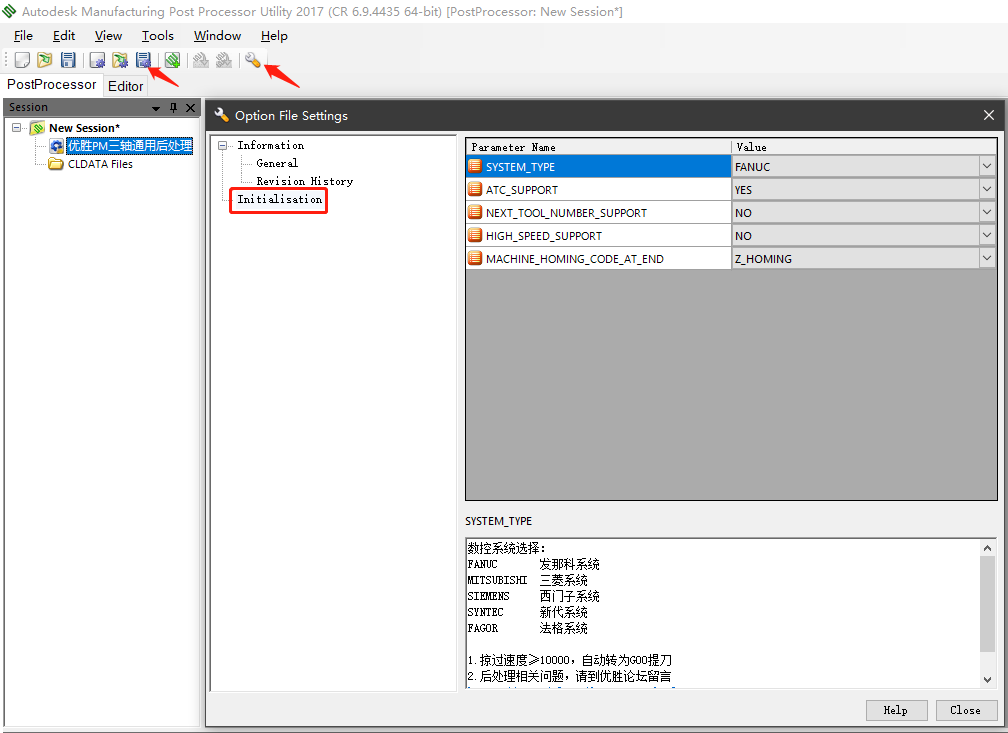Close the Session panel
Viewport: 1008px width, 733px height.
click(190, 107)
